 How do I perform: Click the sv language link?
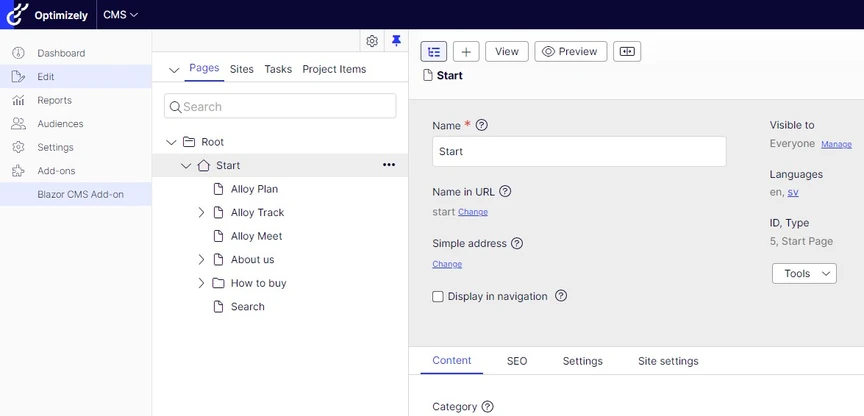[793, 192]
